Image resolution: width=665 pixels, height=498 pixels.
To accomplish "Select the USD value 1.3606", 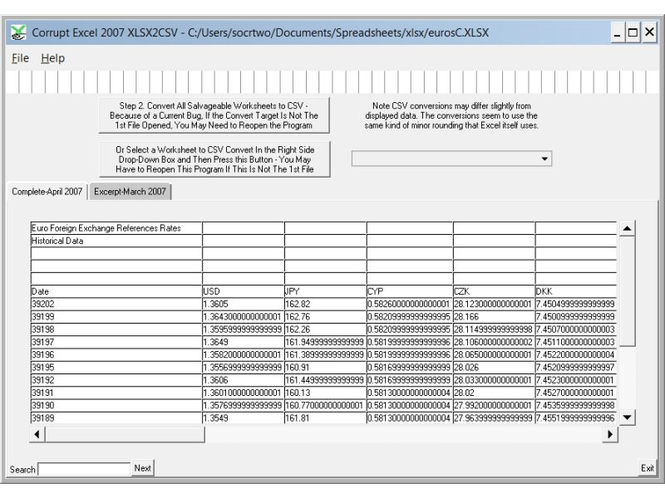I will [243, 380].
